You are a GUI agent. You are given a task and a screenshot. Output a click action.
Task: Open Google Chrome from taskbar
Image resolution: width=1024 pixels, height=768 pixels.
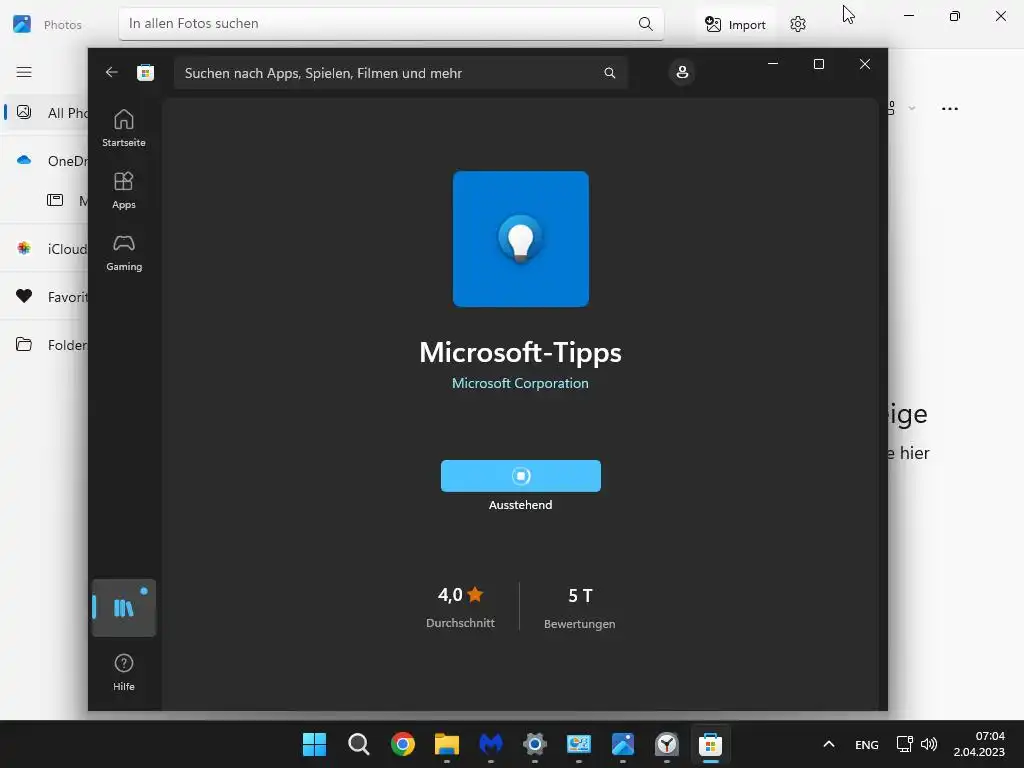(403, 744)
